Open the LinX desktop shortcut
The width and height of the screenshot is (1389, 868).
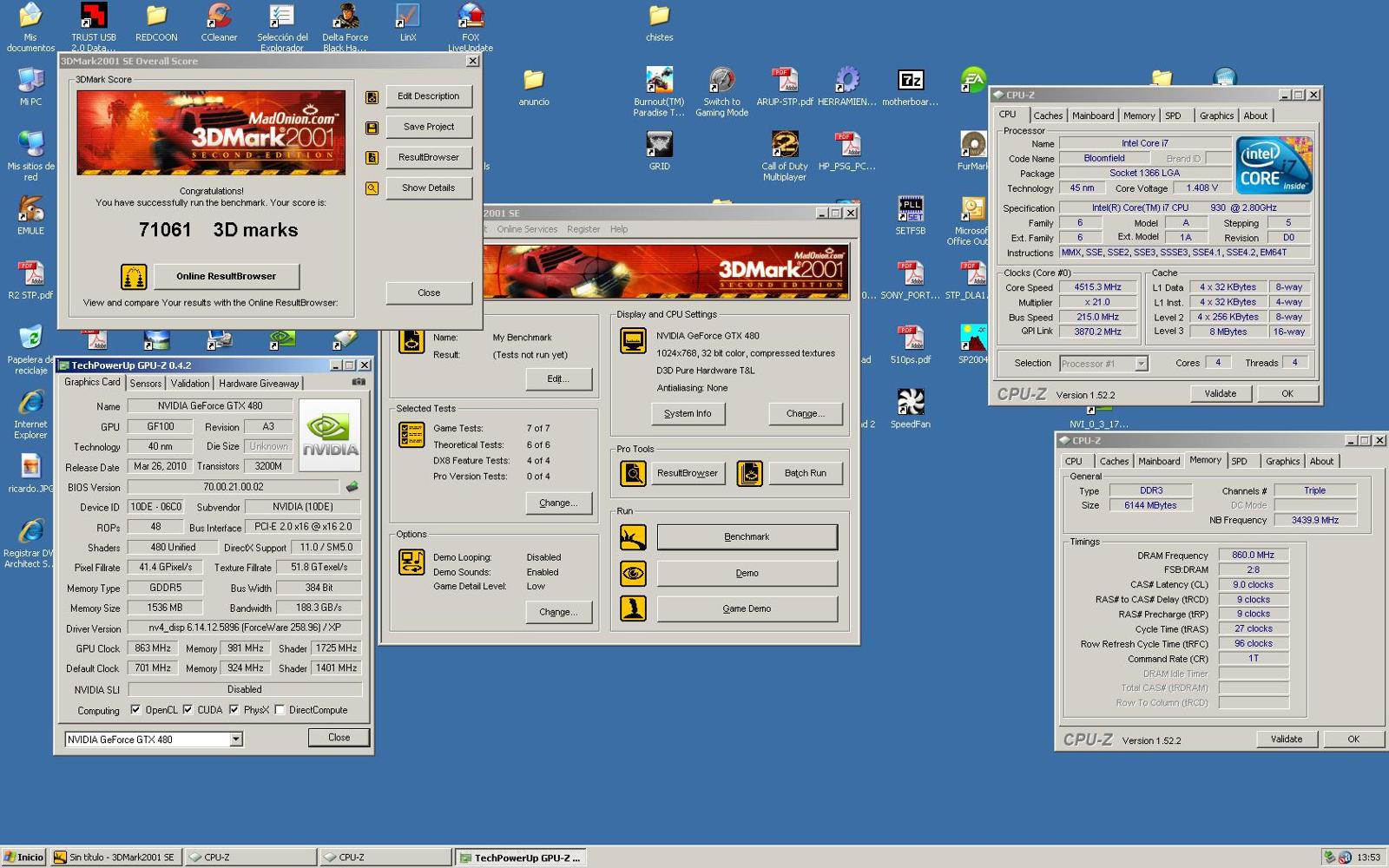[408, 23]
